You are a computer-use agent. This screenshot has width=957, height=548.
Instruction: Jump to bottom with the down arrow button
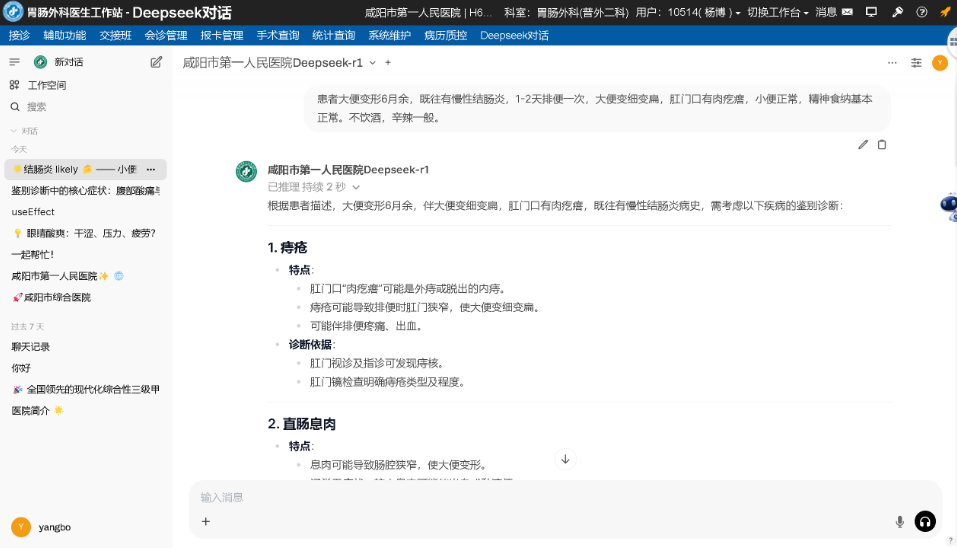point(565,459)
